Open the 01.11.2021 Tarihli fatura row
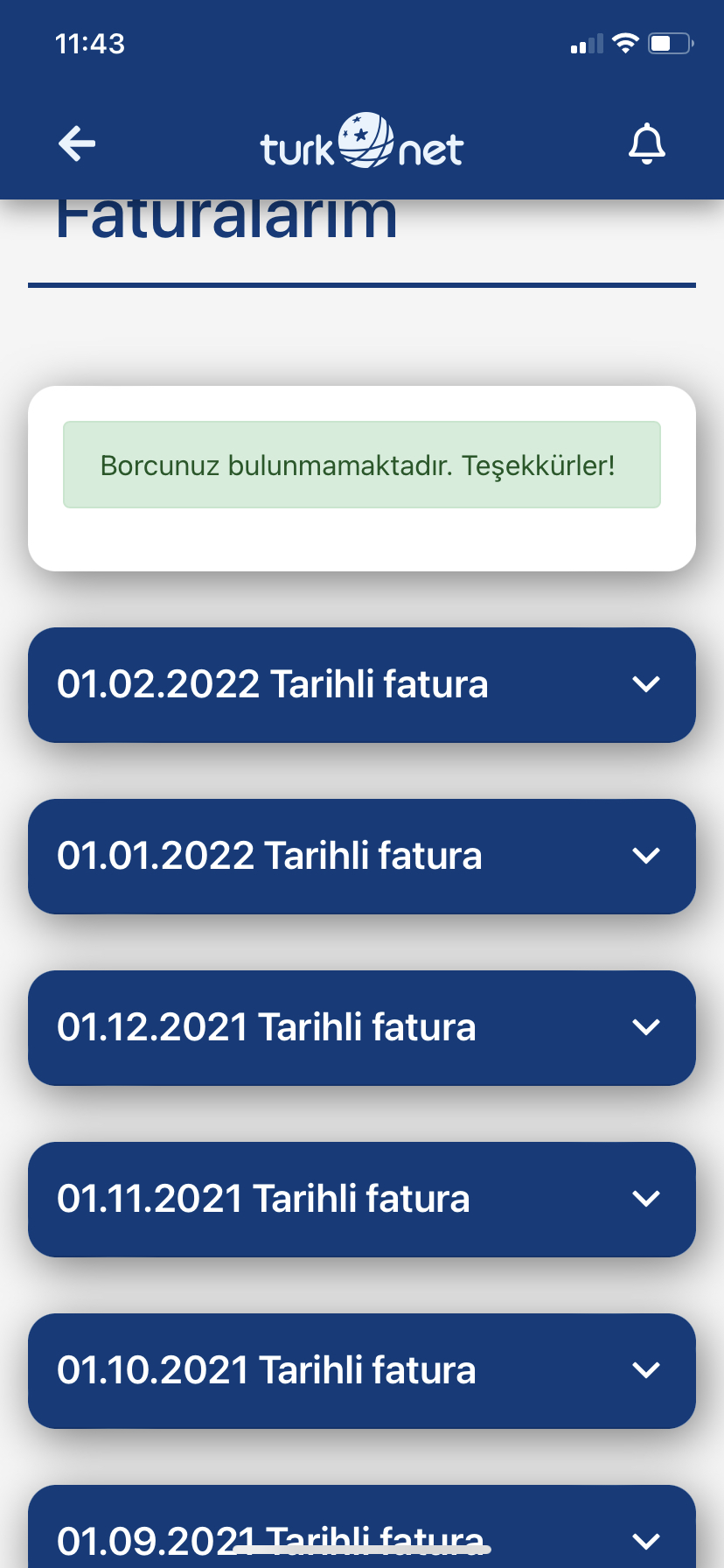This screenshot has height=1568, width=724. click(x=362, y=1200)
